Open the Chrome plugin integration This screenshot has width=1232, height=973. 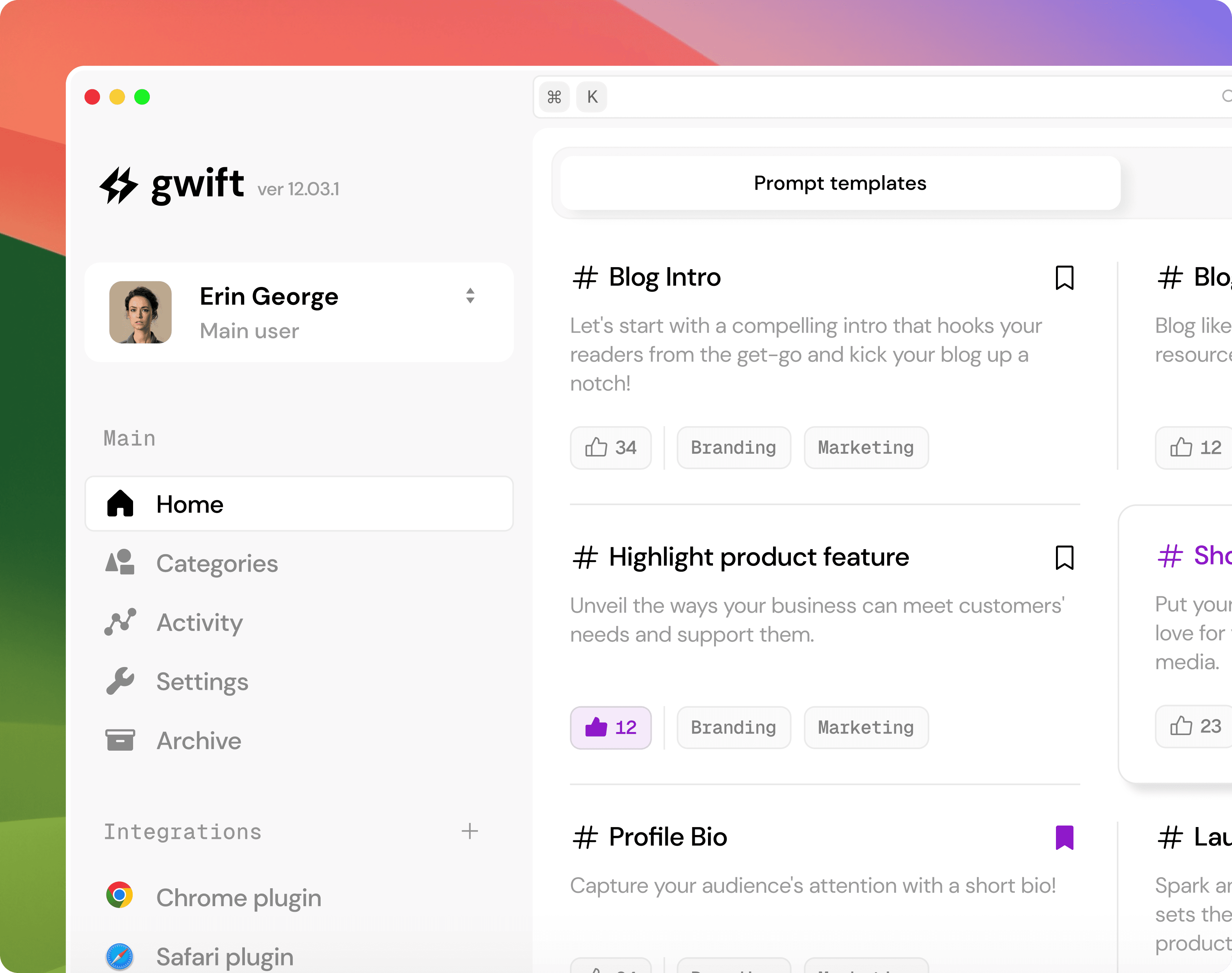(238, 897)
